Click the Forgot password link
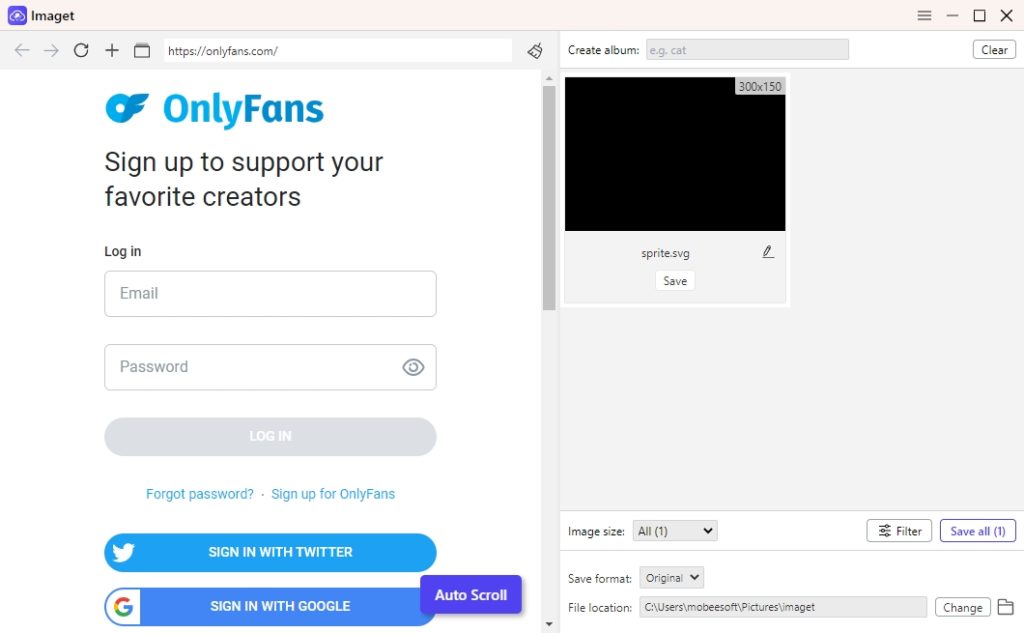 coord(200,494)
